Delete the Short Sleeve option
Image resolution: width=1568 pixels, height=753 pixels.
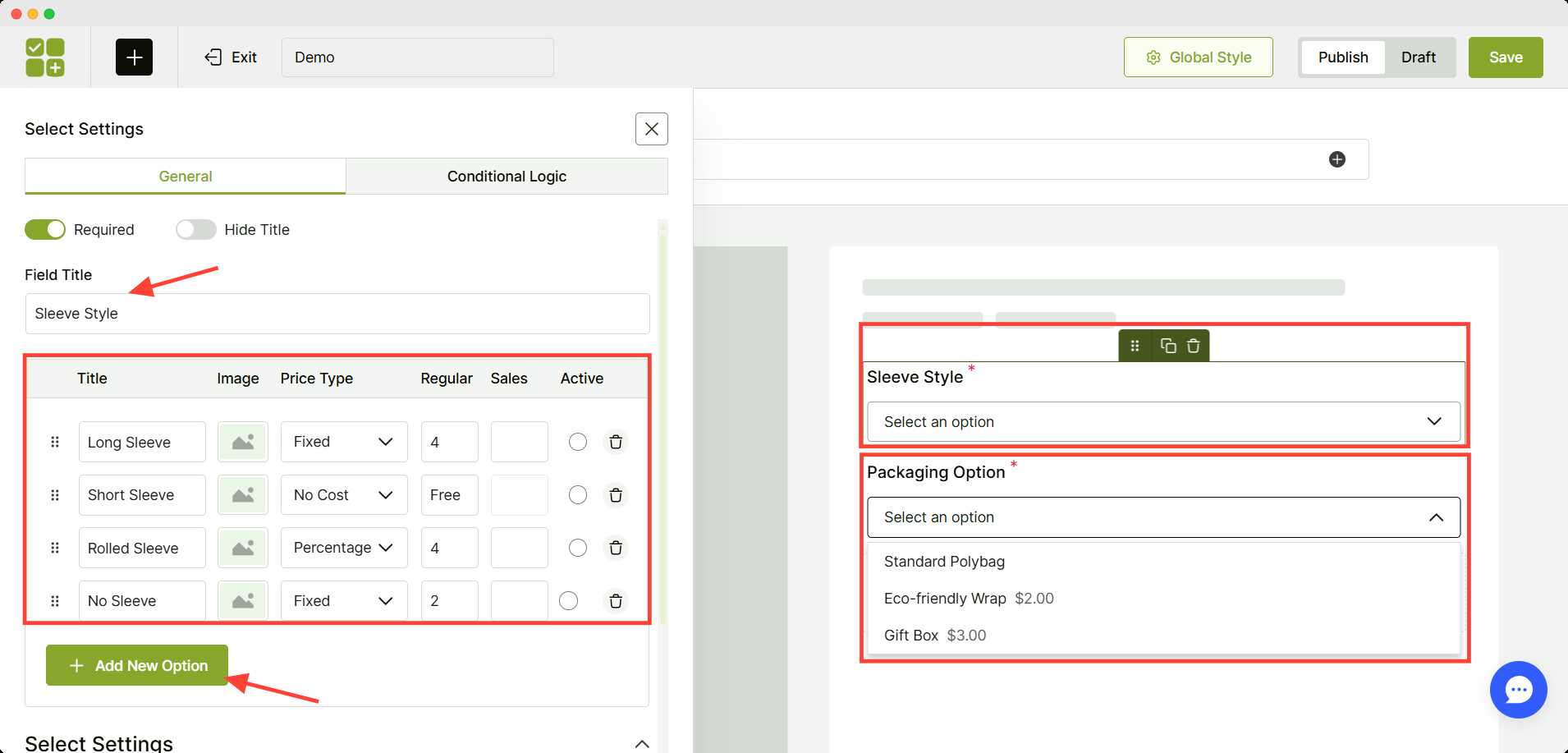[616, 495]
